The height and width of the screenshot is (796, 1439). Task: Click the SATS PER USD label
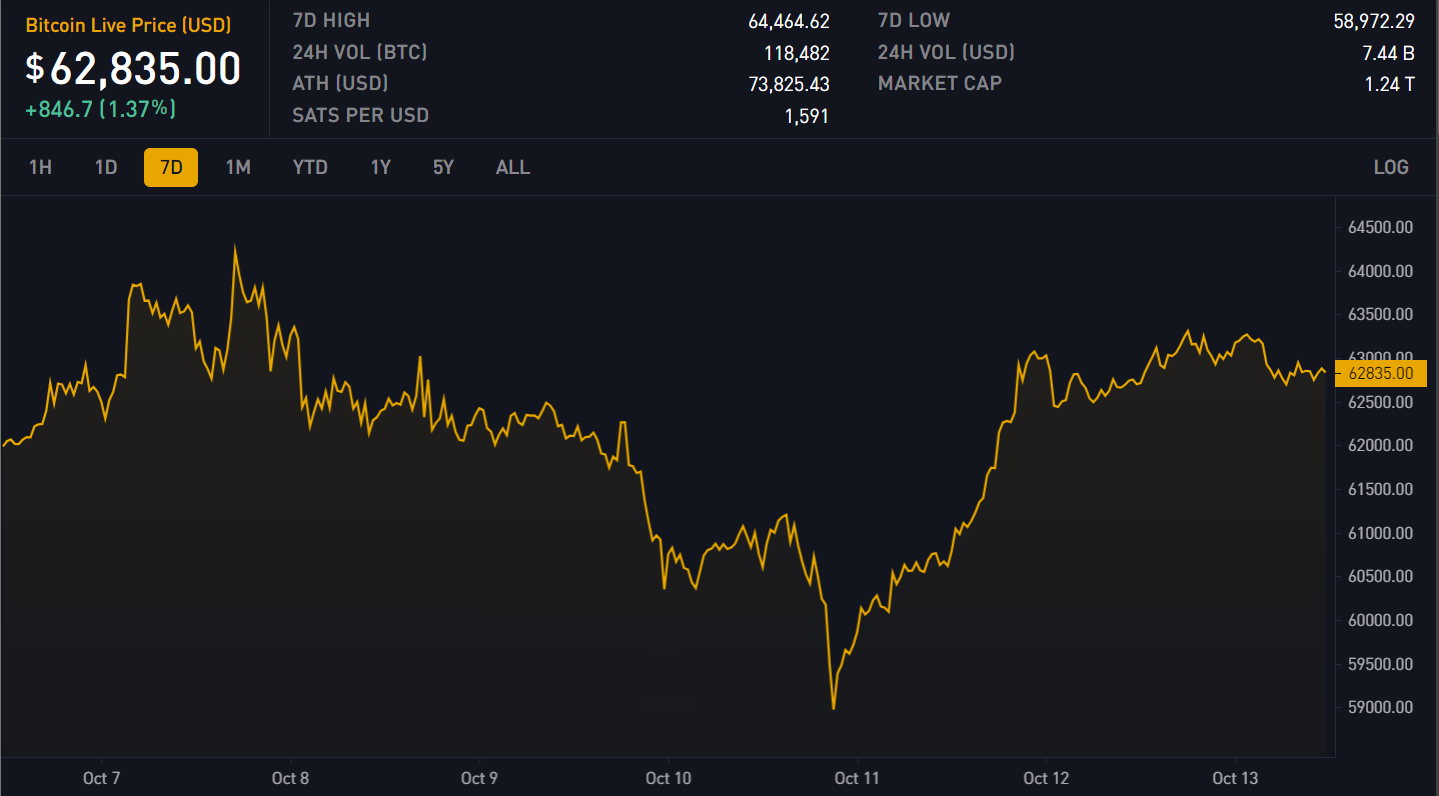pyautogui.click(x=360, y=115)
